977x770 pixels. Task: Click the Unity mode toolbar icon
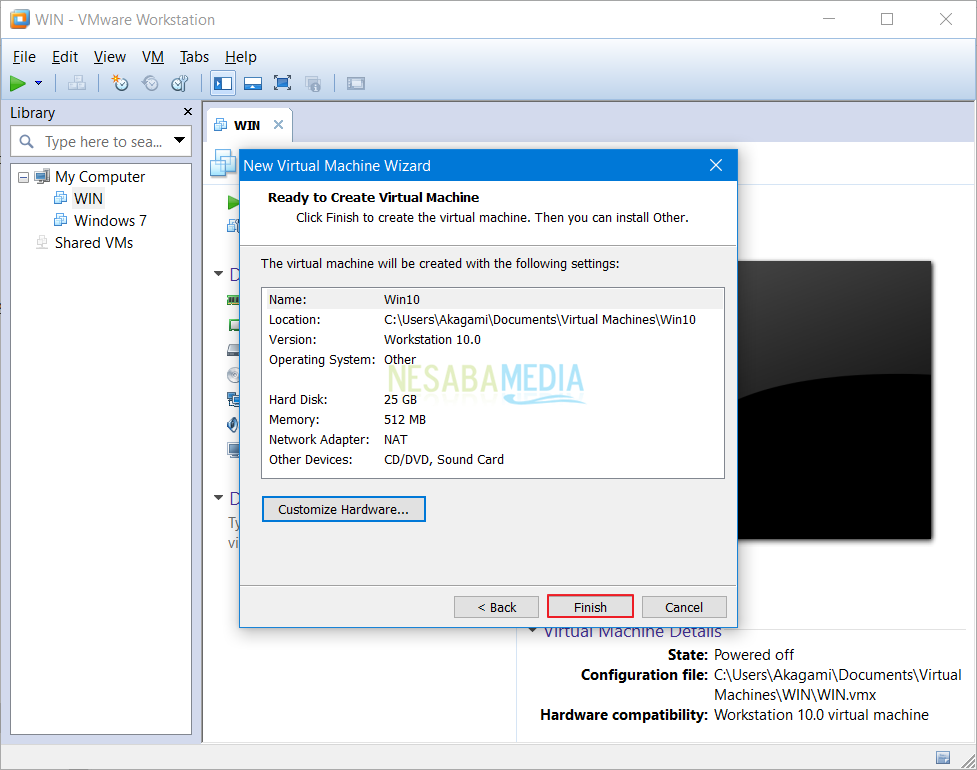click(x=313, y=83)
